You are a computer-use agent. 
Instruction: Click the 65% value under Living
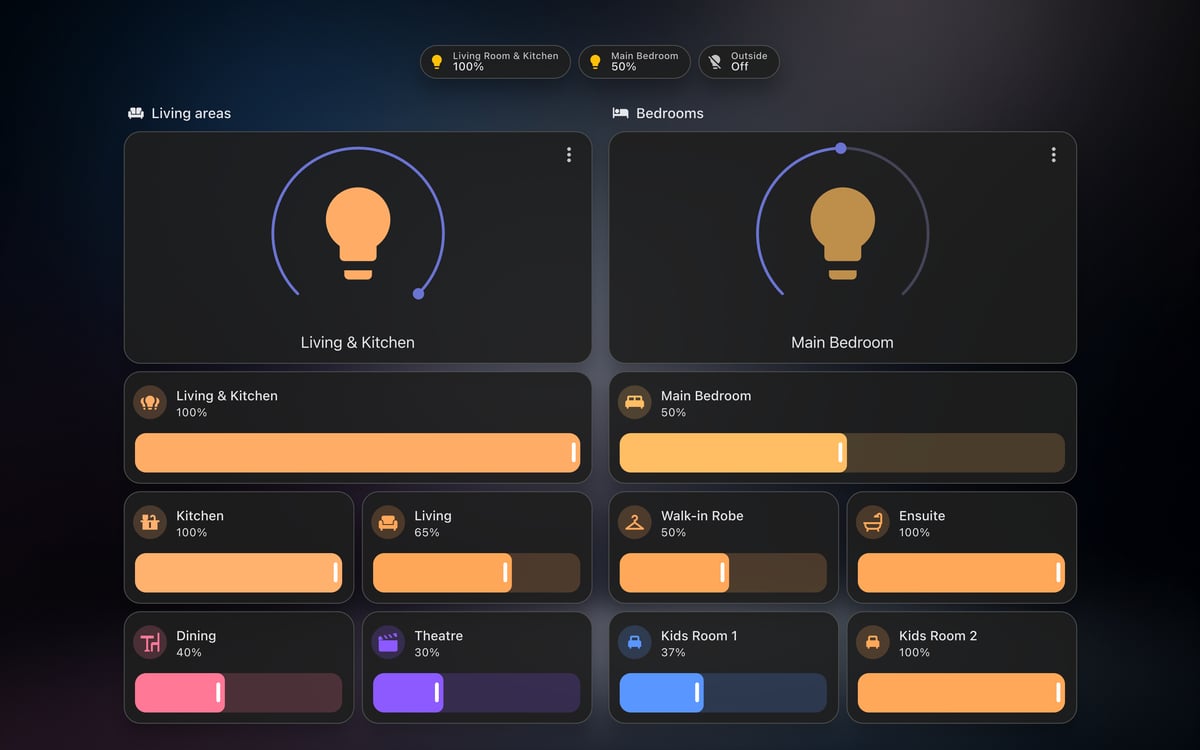pos(427,532)
